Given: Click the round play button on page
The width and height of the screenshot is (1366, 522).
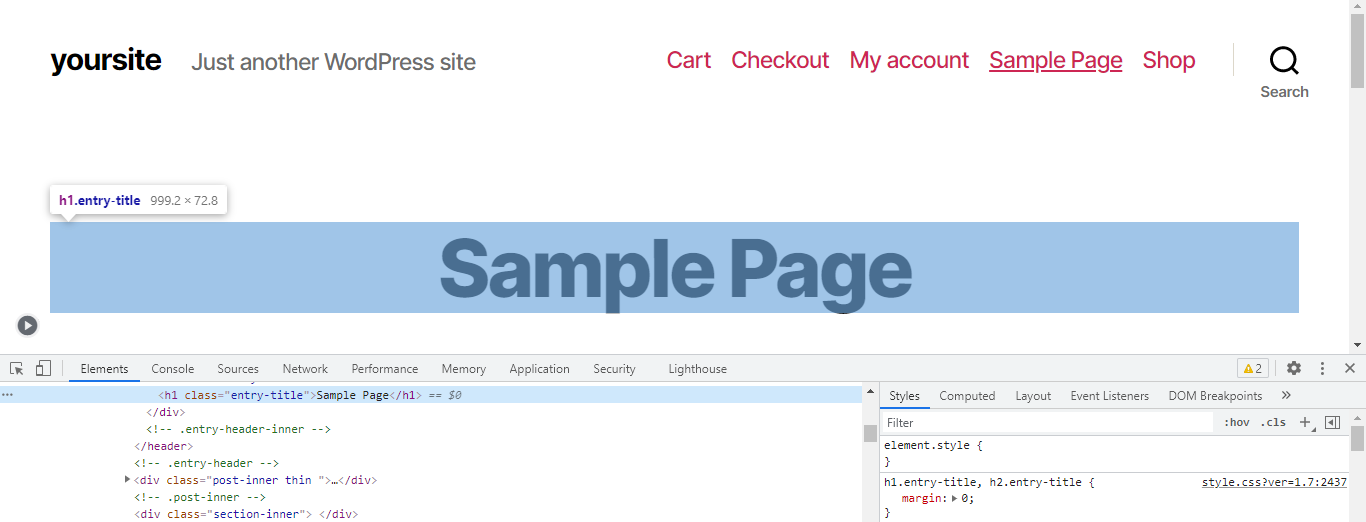Looking at the screenshot, I should 27,325.
